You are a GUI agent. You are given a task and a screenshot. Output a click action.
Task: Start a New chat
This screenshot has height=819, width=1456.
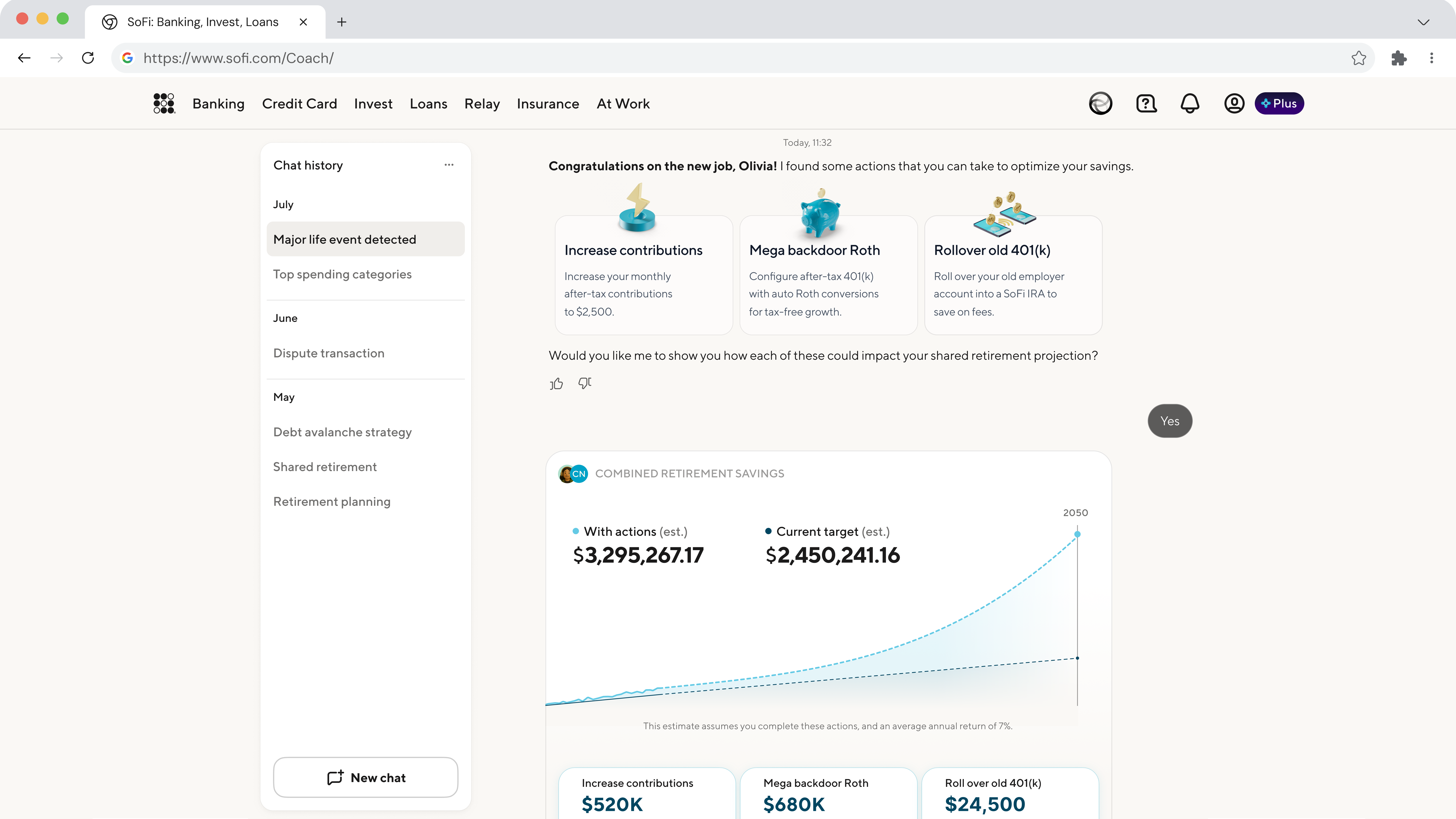point(366,777)
